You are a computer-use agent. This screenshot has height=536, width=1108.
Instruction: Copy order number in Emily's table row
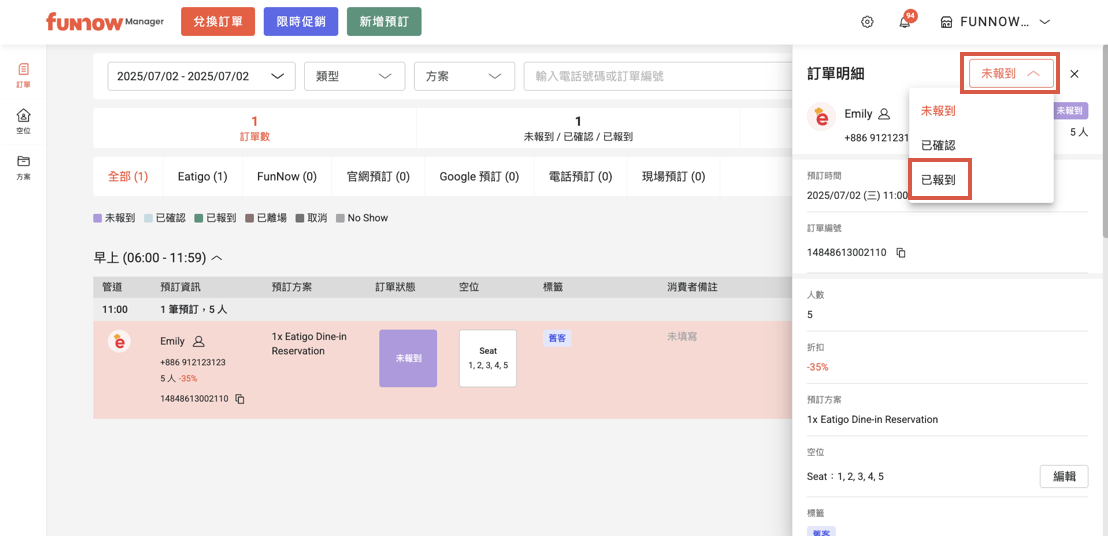click(x=240, y=399)
